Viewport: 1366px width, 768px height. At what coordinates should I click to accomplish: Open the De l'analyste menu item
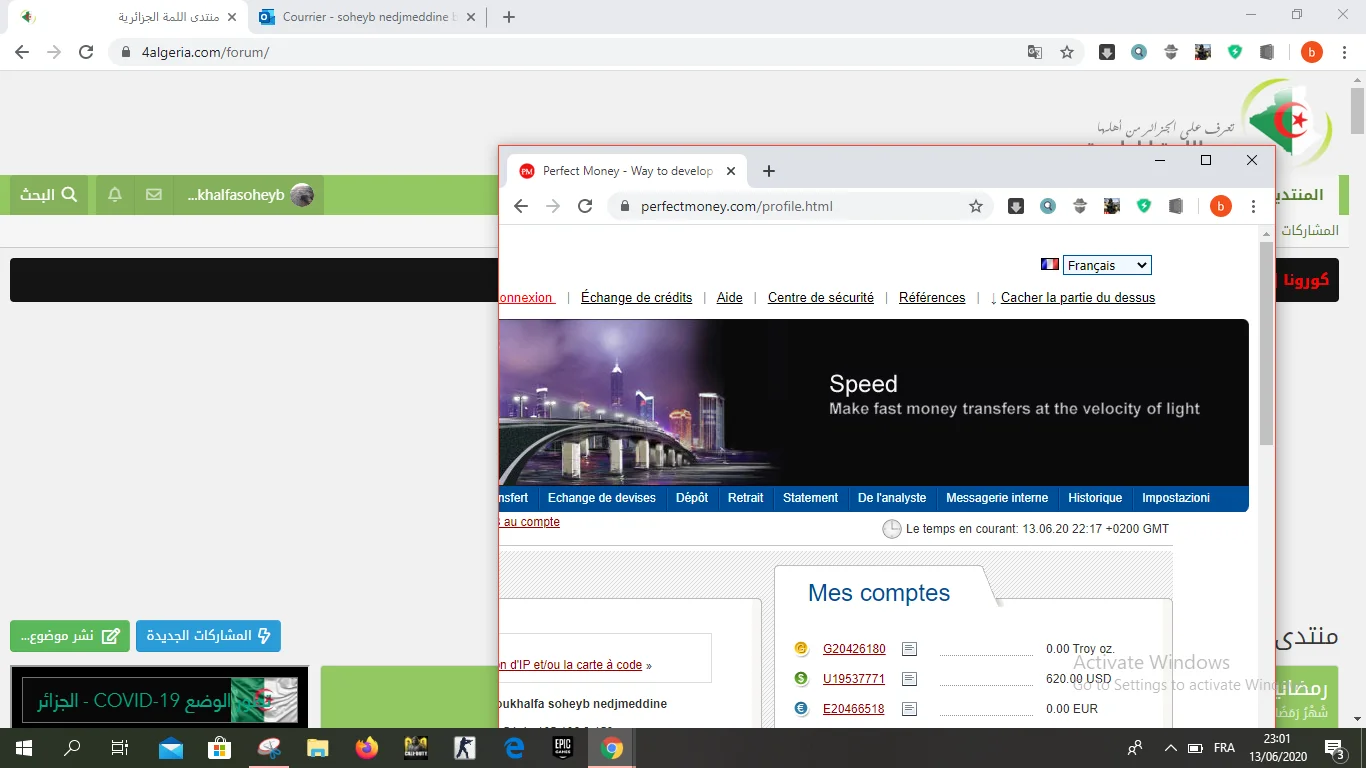pyautogui.click(x=892, y=498)
